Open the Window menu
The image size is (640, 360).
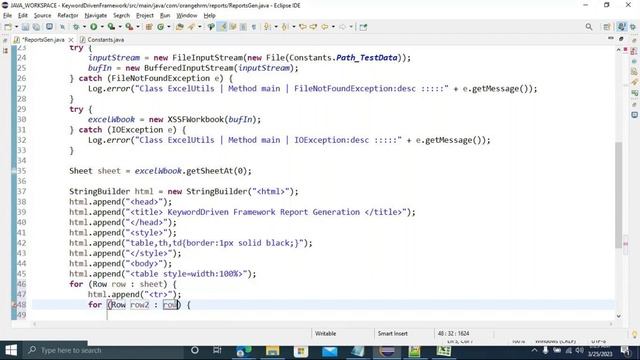pyautogui.click(x=187, y=16)
